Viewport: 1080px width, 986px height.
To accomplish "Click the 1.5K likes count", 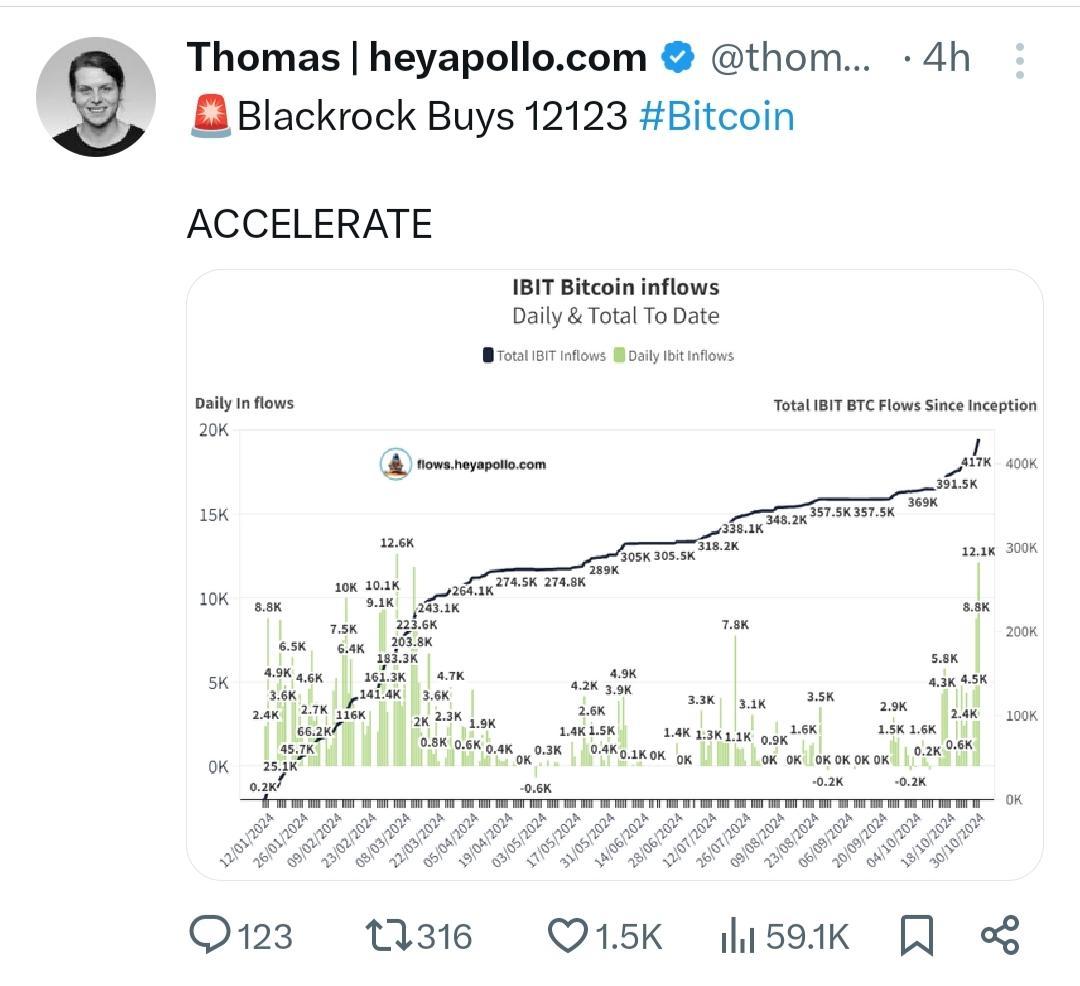I will 628,937.
